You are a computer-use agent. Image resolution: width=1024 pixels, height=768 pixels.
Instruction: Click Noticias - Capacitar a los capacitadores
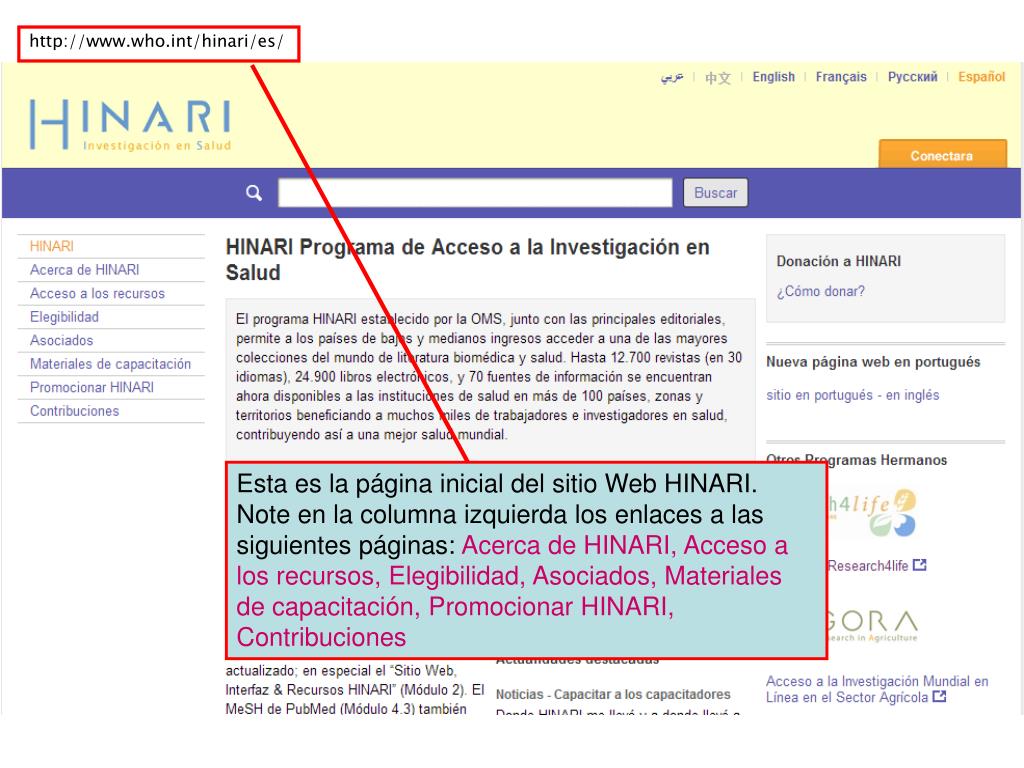(x=613, y=694)
